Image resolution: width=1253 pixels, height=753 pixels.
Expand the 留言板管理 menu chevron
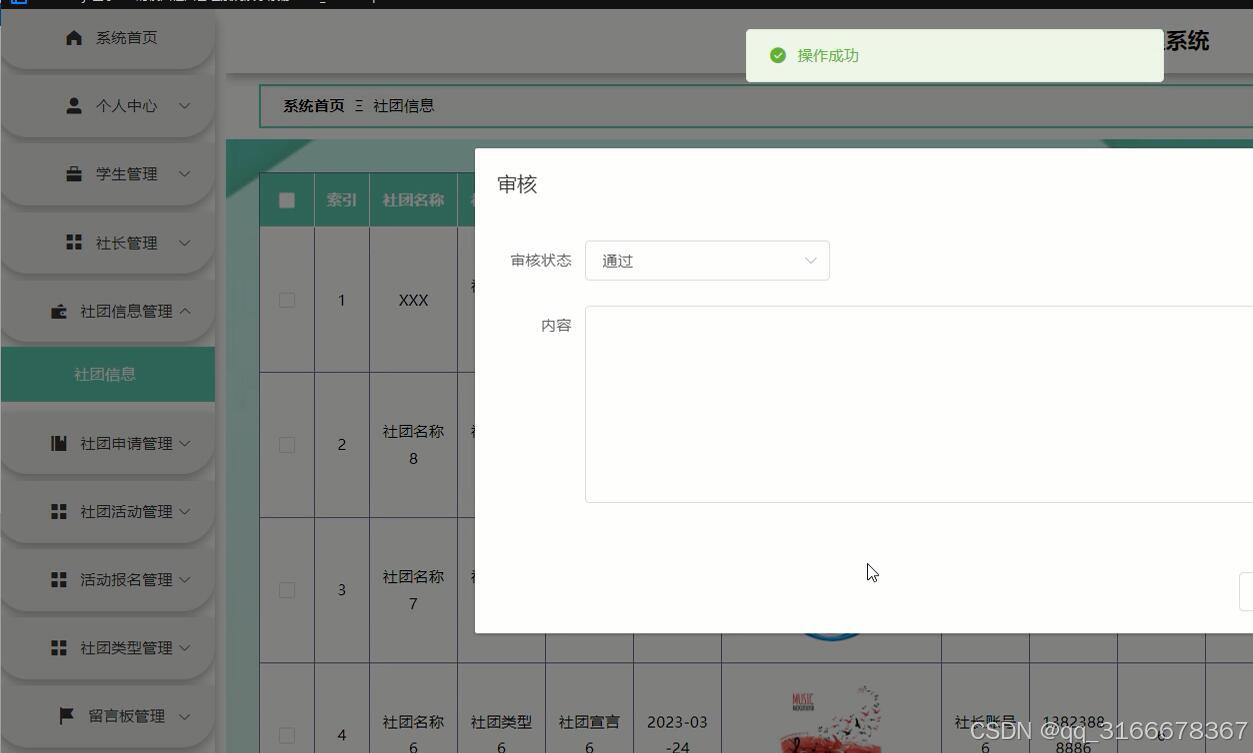coord(184,716)
